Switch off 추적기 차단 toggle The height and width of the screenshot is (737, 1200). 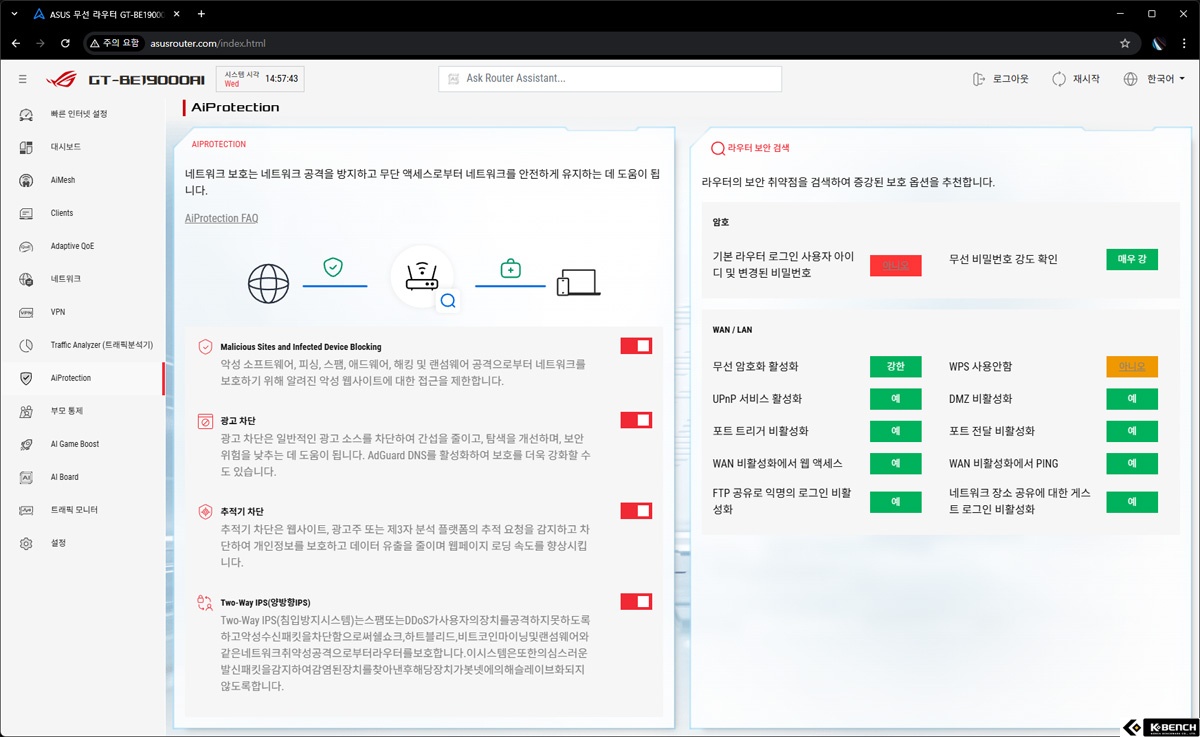pyautogui.click(x=636, y=511)
